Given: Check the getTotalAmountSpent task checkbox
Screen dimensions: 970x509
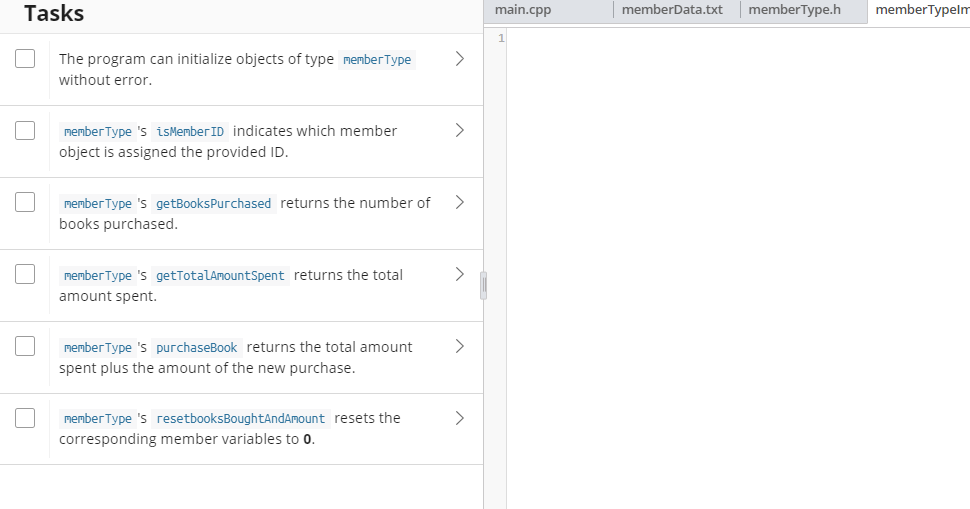Looking at the screenshot, I should click(25, 274).
